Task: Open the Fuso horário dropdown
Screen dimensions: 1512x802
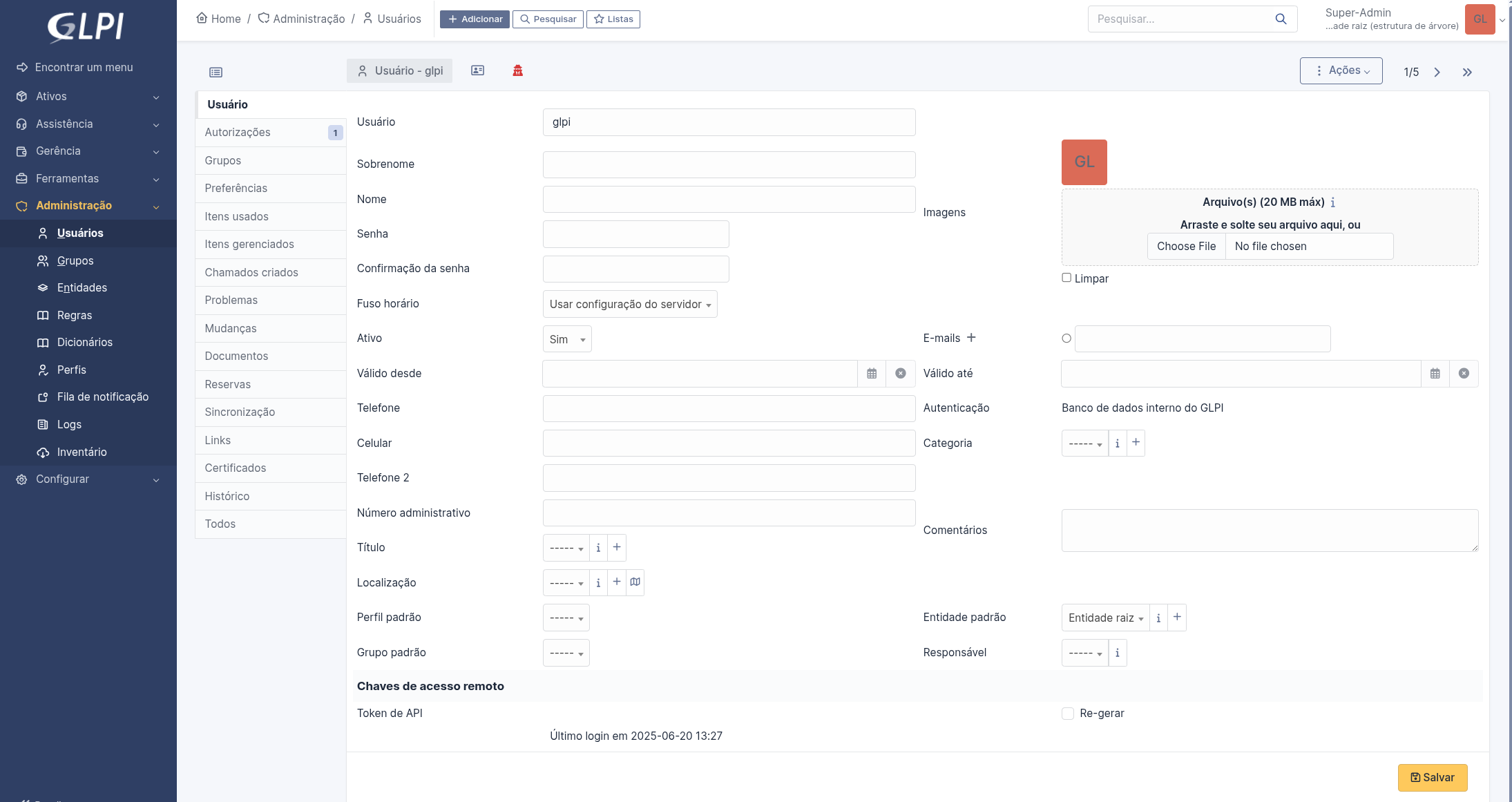Action: pos(629,304)
